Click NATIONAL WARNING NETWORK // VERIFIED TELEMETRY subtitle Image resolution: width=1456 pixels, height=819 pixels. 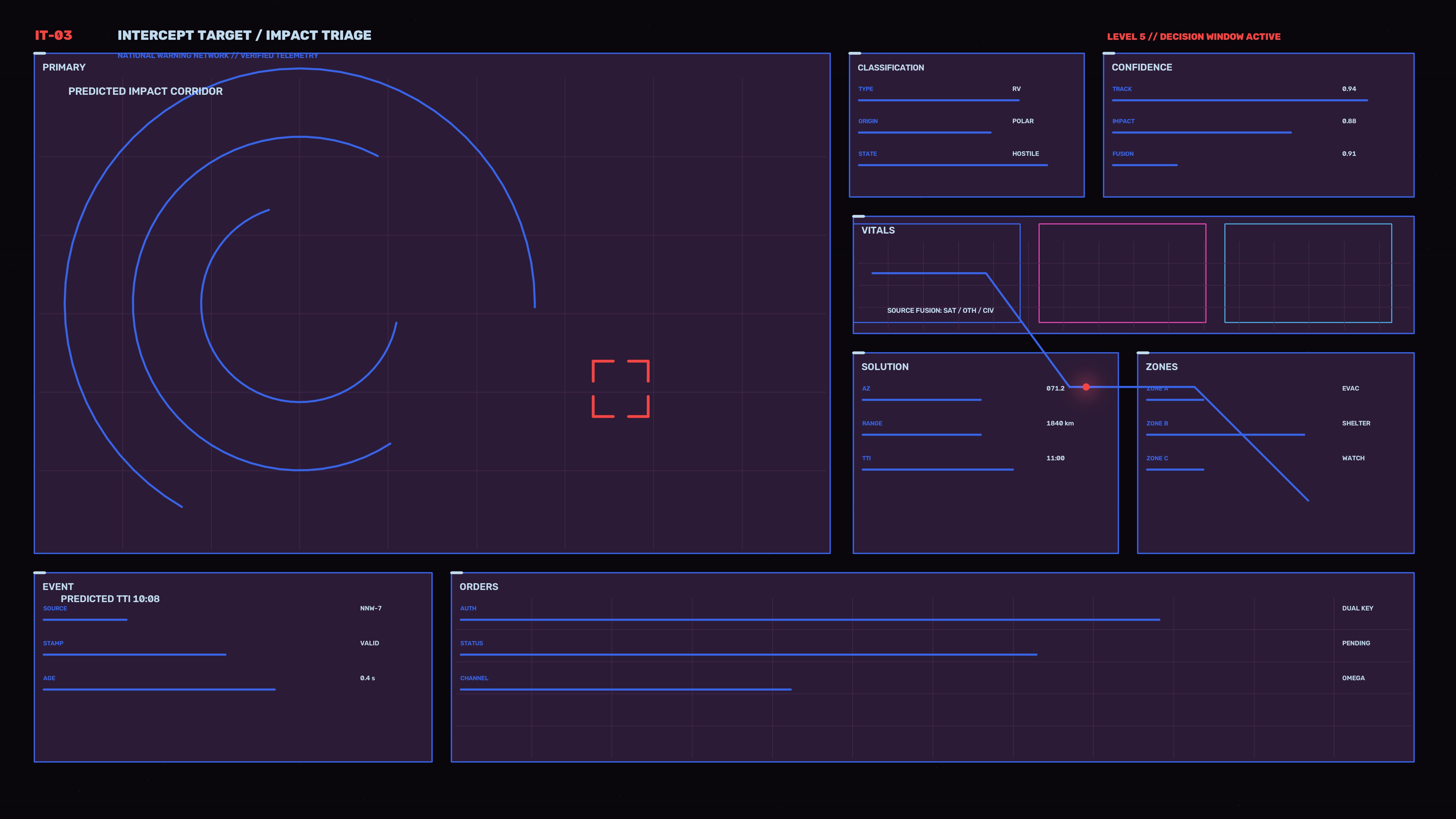point(218,55)
